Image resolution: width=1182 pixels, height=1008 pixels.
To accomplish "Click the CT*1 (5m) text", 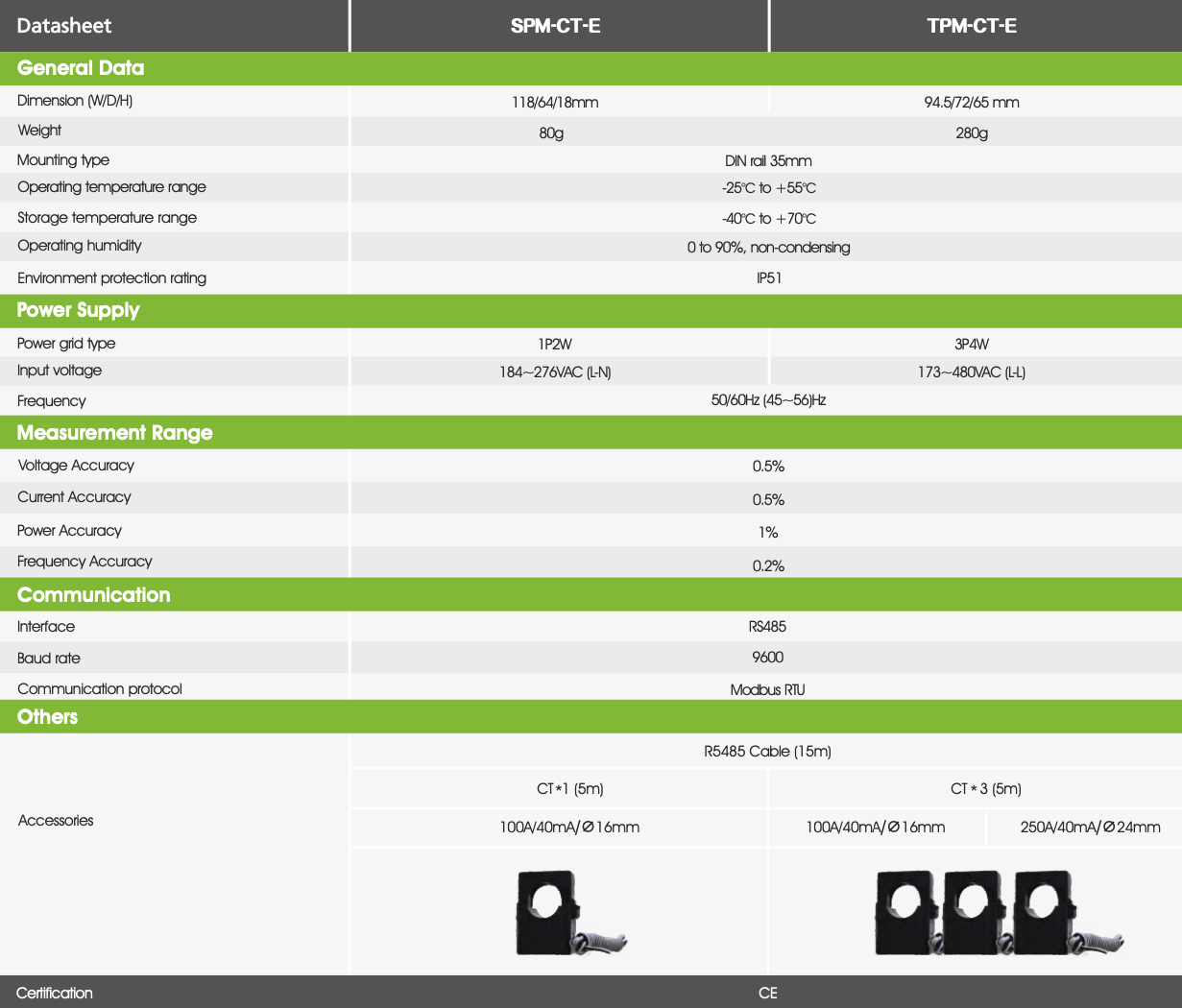I will coord(570,789).
